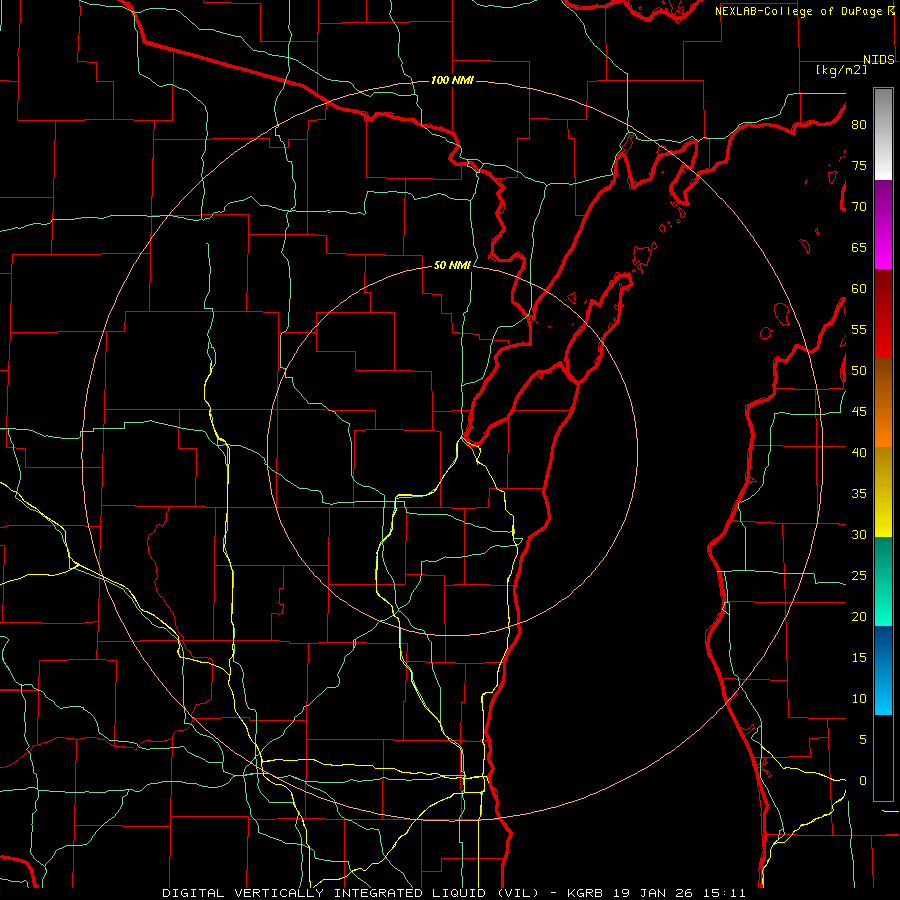Click the 0 value on the scale
The width and height of the screenshot is (900, 900).
(x=863, y=781)
